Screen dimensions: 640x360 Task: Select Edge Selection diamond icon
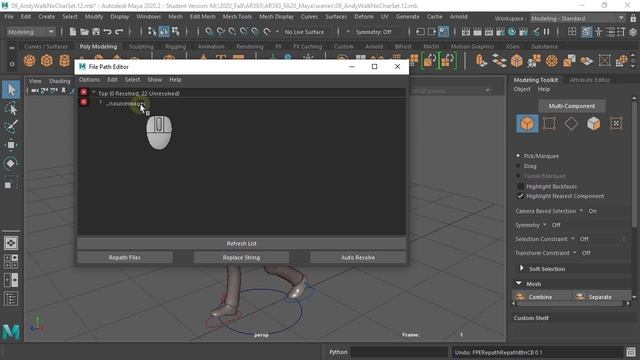(571, 123)
